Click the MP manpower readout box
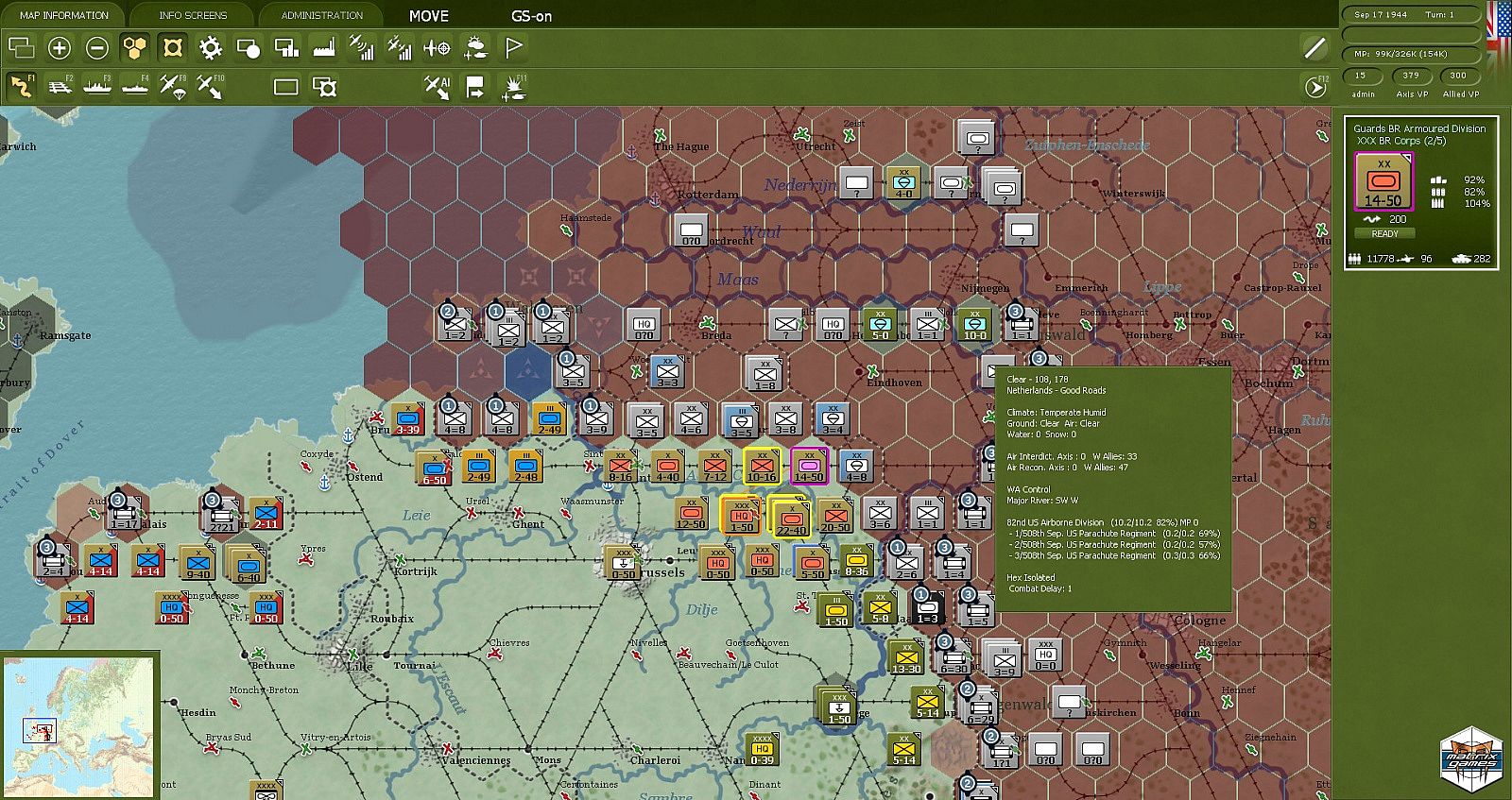This screenshot has height=800, width=1512. pyautogui.click(x=1411, y=54)
